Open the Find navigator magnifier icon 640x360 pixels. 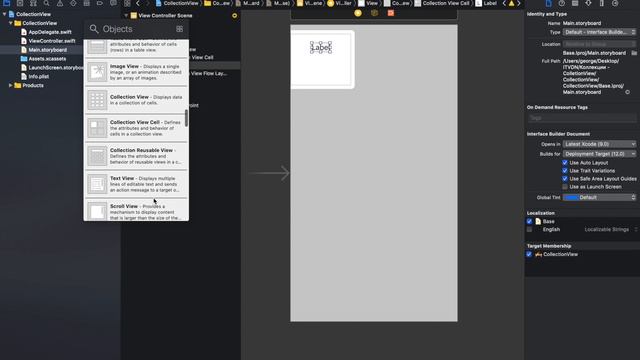[x=47, y=3]
